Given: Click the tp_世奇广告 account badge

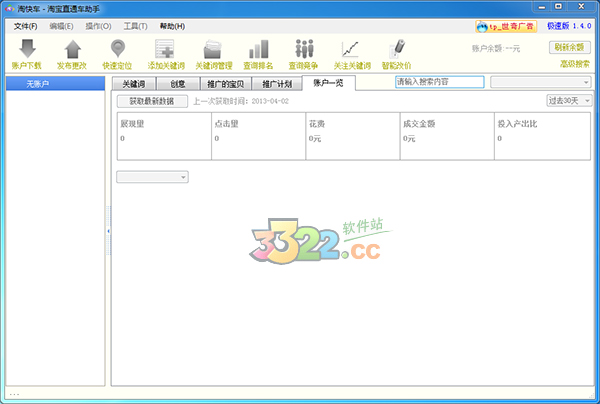Looking at the screenshot, I should 506,26.
